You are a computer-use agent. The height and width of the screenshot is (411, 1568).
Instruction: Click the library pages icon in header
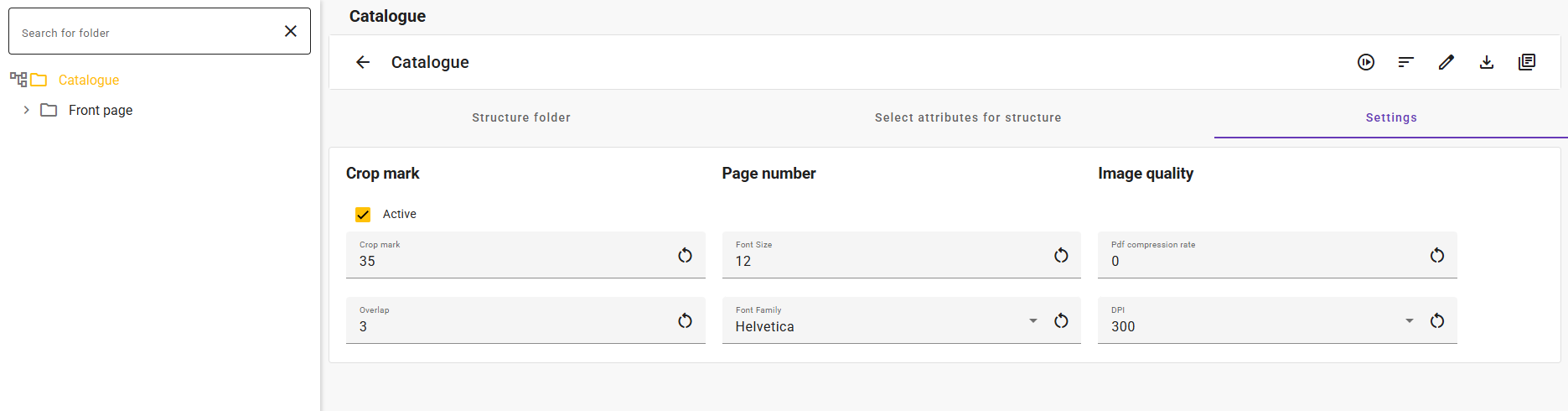tap(1527, 62)
